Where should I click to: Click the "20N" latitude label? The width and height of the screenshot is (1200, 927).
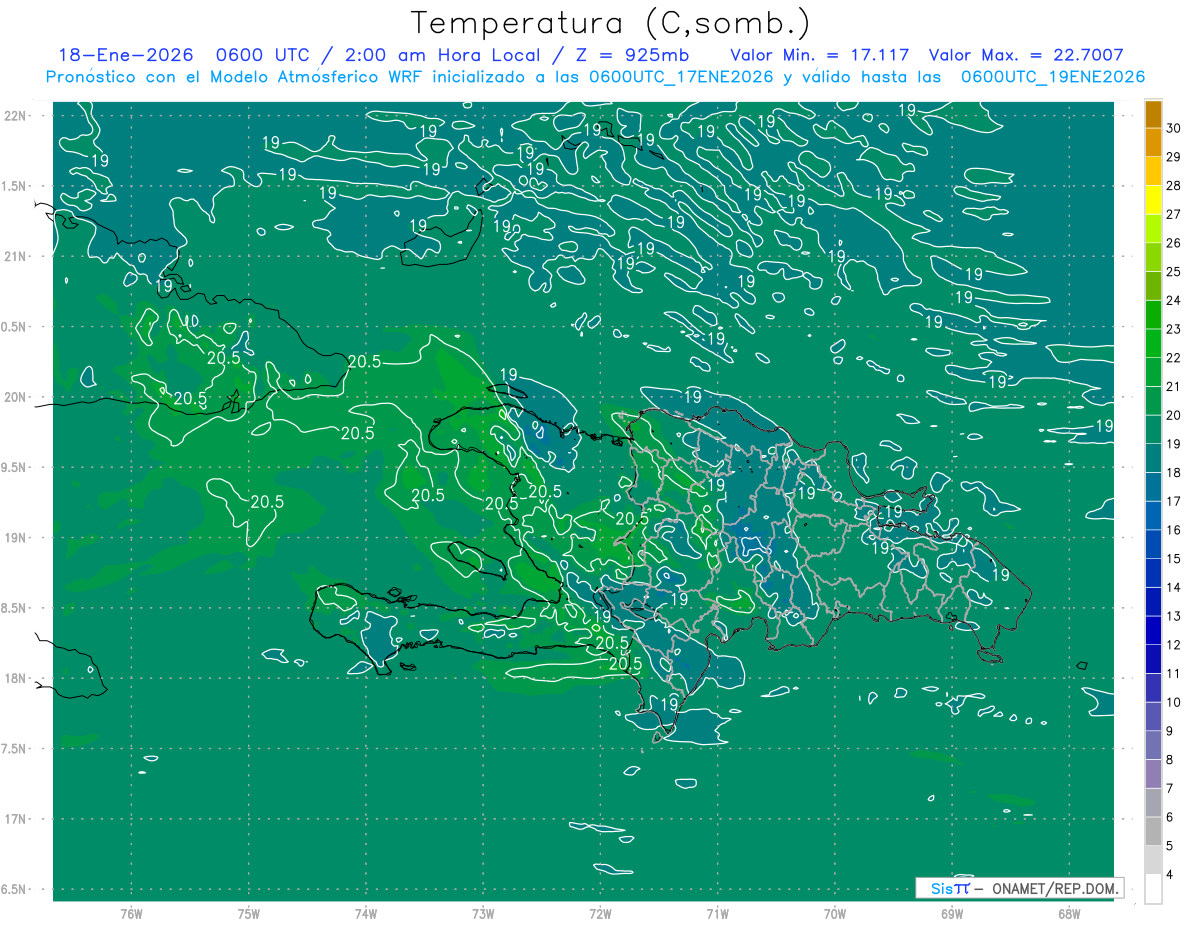(15, 397)
